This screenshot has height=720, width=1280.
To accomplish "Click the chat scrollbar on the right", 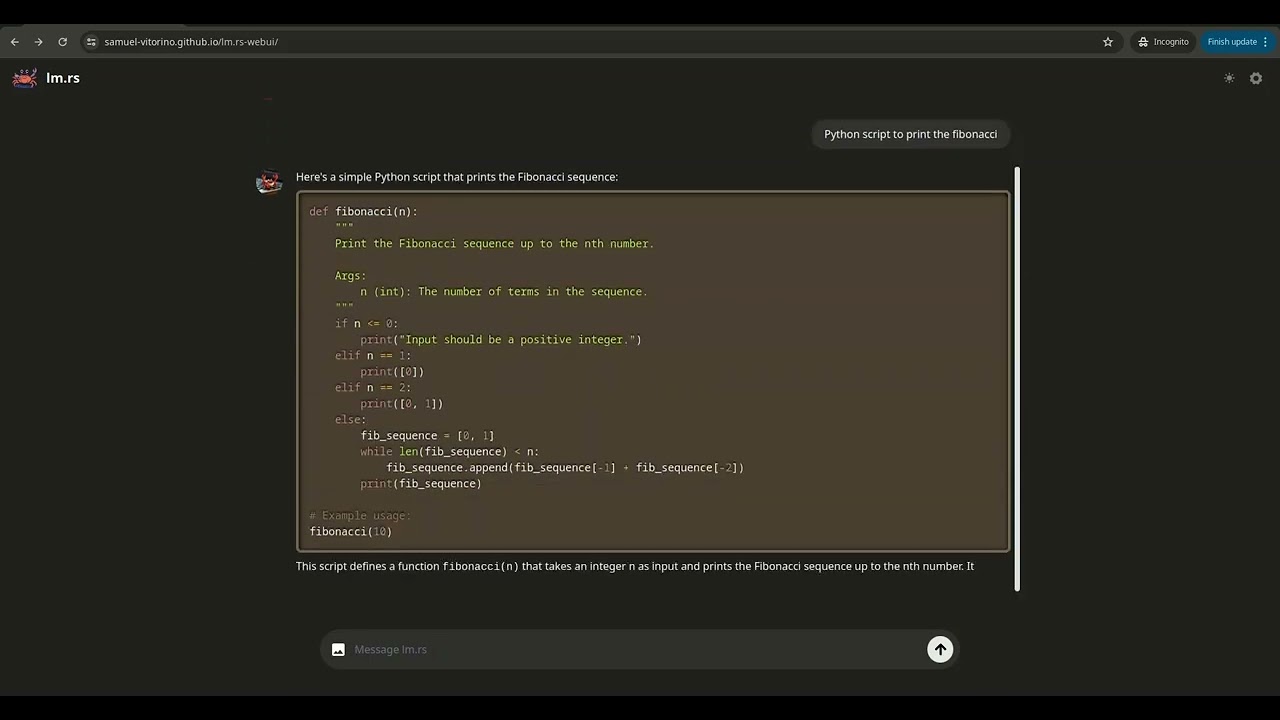I will tap(1017, 379).
